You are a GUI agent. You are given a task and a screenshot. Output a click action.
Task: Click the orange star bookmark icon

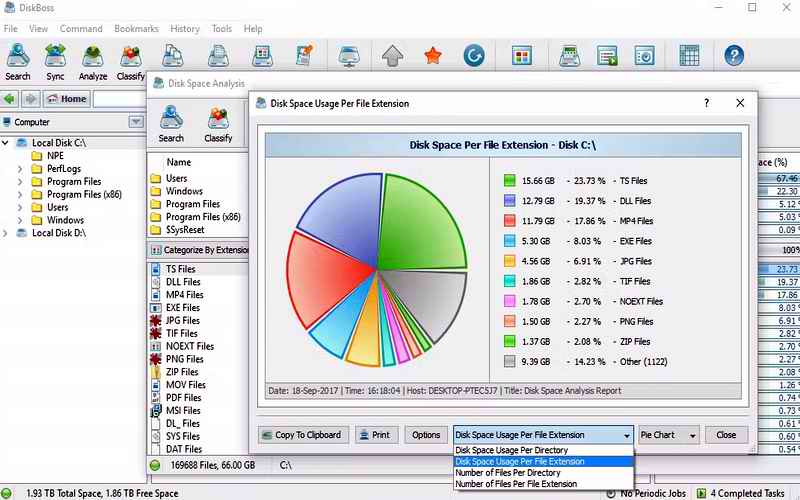click(x=432, y=56)
